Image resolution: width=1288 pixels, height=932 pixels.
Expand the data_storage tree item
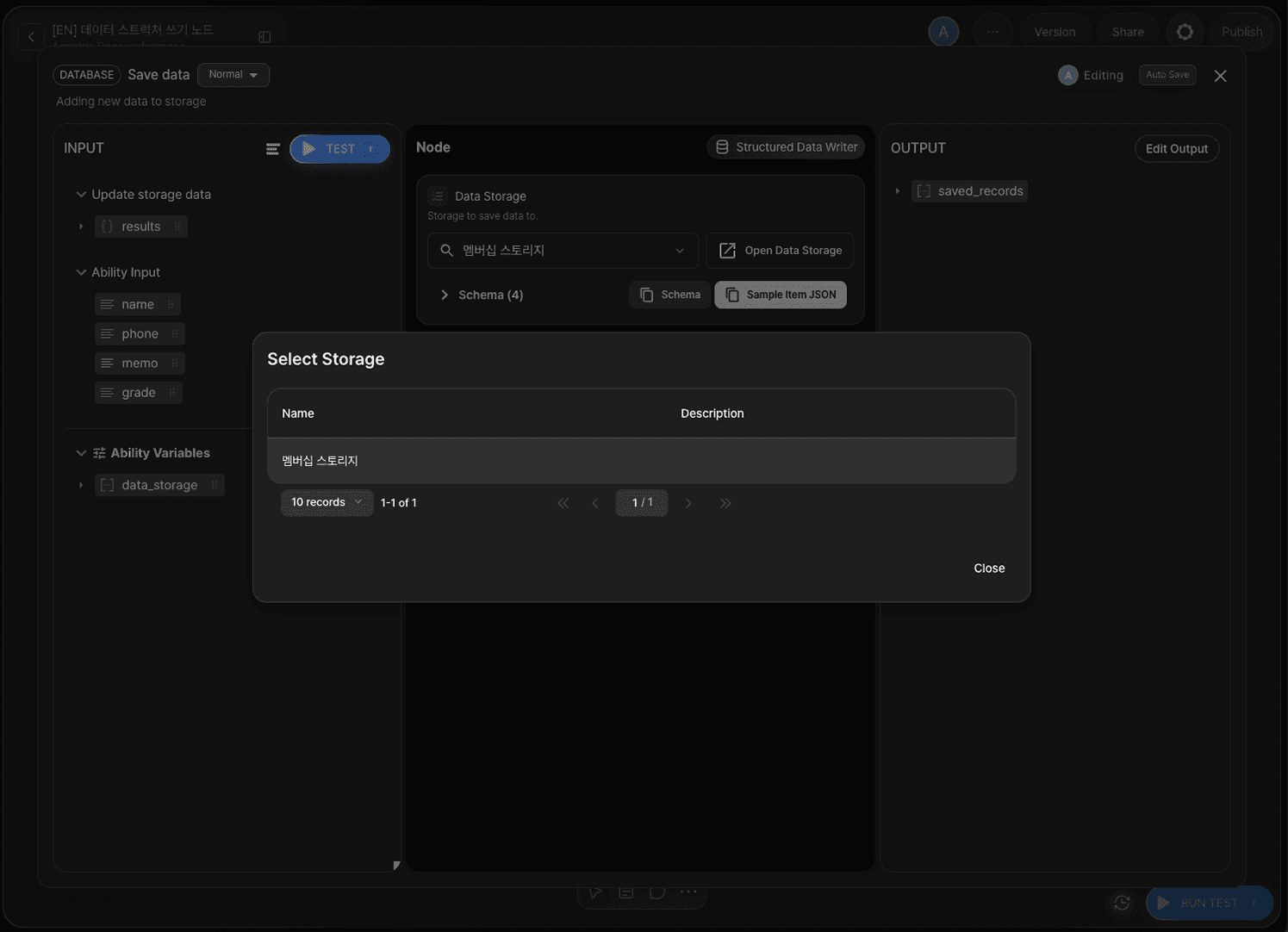[81, 485]
